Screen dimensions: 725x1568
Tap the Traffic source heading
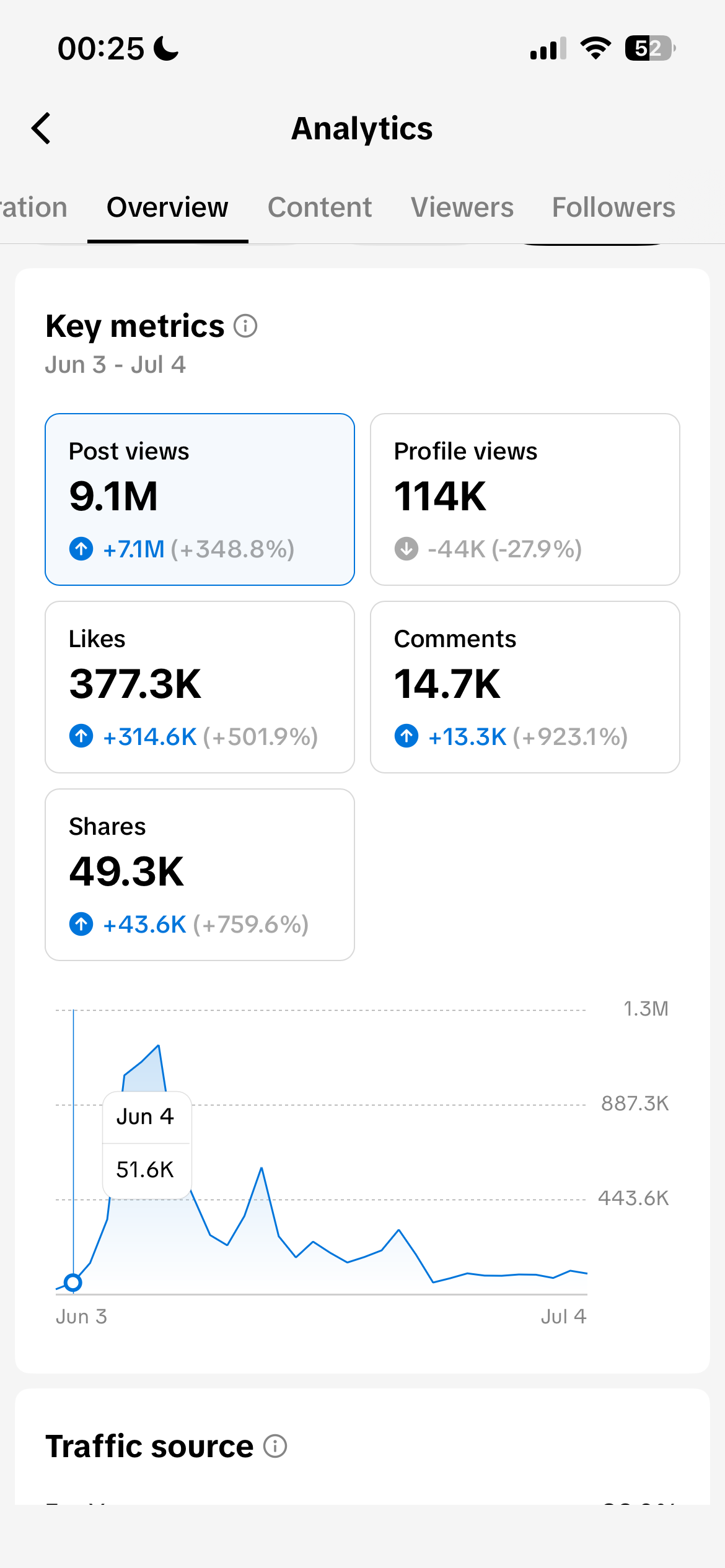pyautogui.click(x=149, y=1447)
